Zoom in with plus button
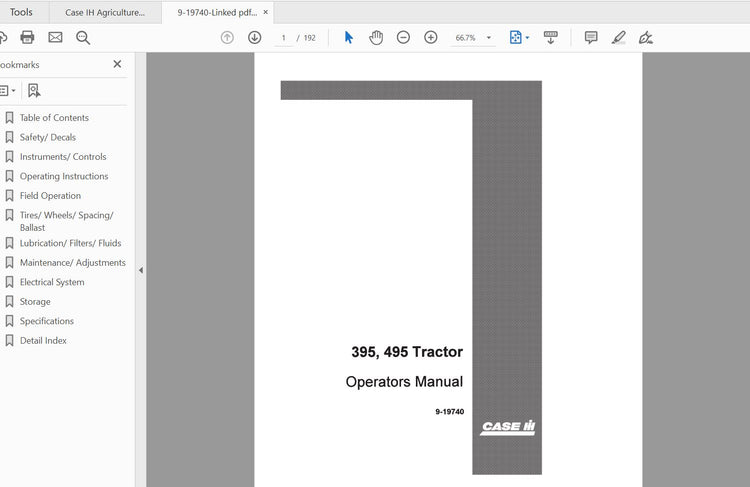 pyautogui.click(x=430, y=37)
